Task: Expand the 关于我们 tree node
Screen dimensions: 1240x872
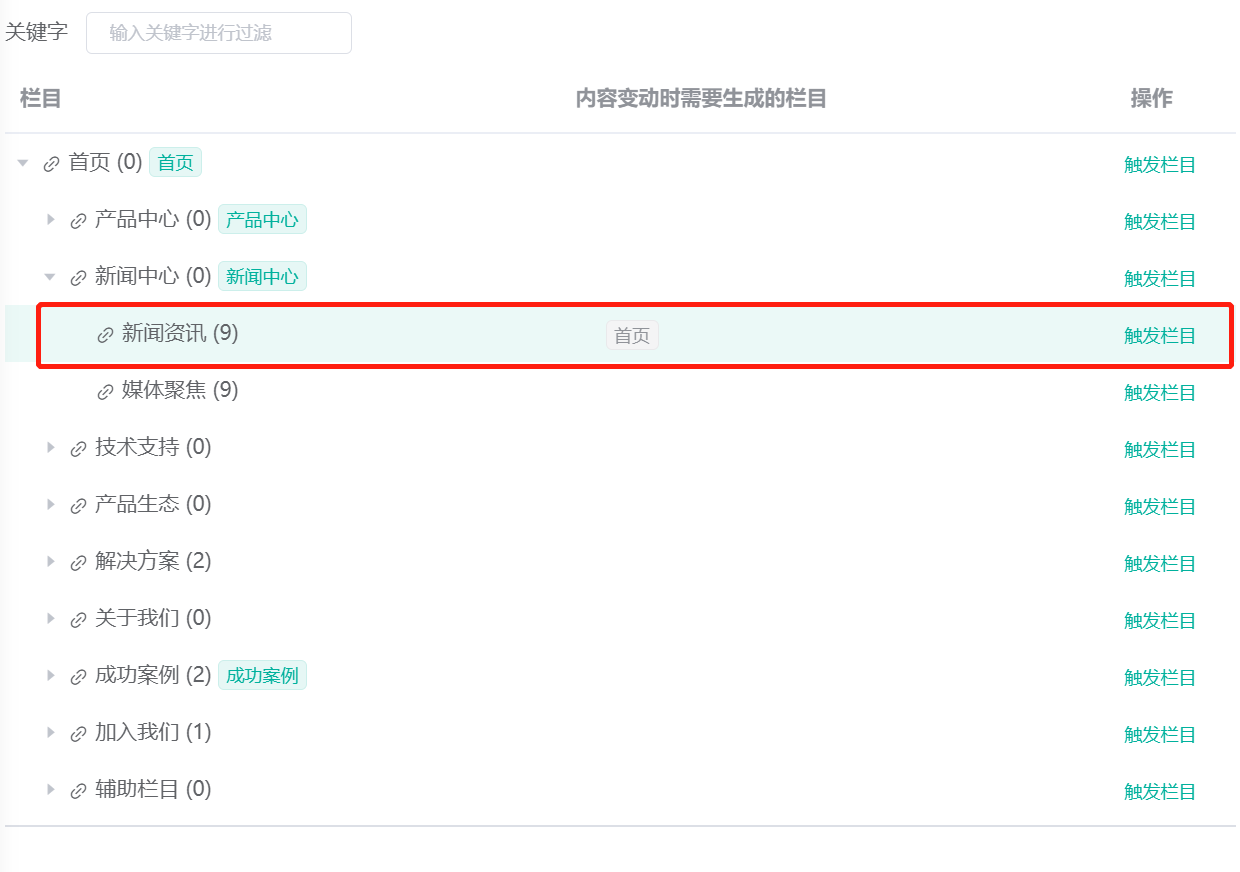Action: coord(50,618)
